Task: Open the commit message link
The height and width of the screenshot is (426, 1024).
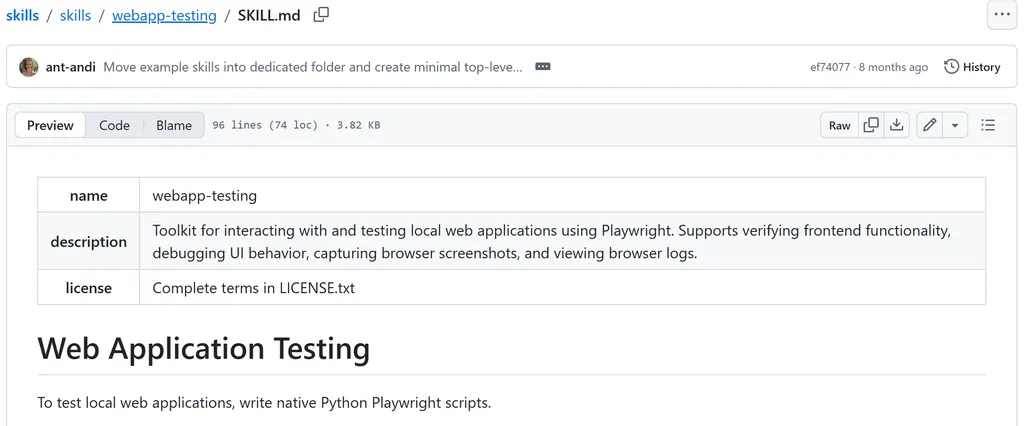Action: pos(313,67)
